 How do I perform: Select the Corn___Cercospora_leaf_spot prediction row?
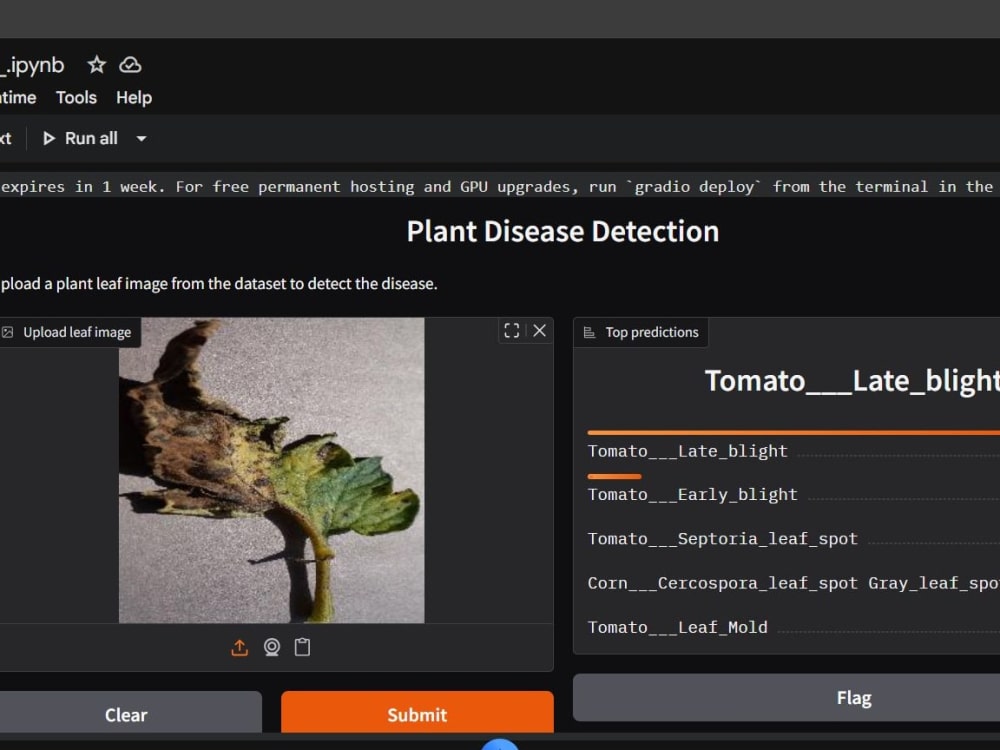[x=793, y=583]
